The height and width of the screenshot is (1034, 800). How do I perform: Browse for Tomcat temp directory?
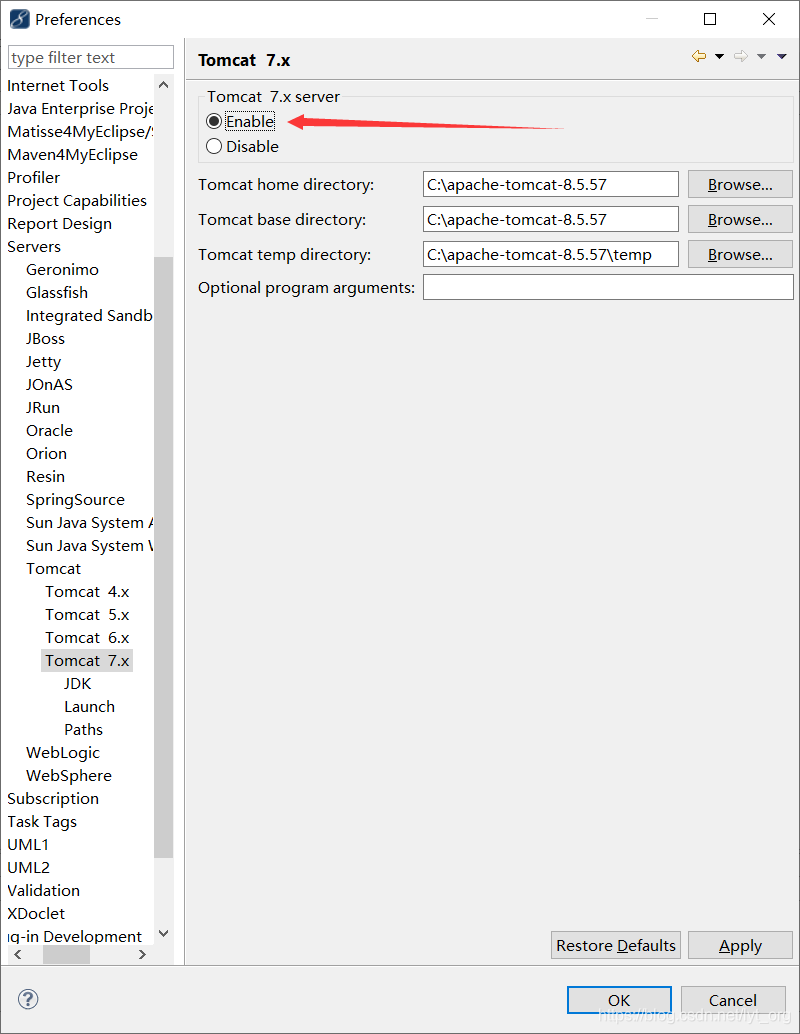[x=740, y=255]
